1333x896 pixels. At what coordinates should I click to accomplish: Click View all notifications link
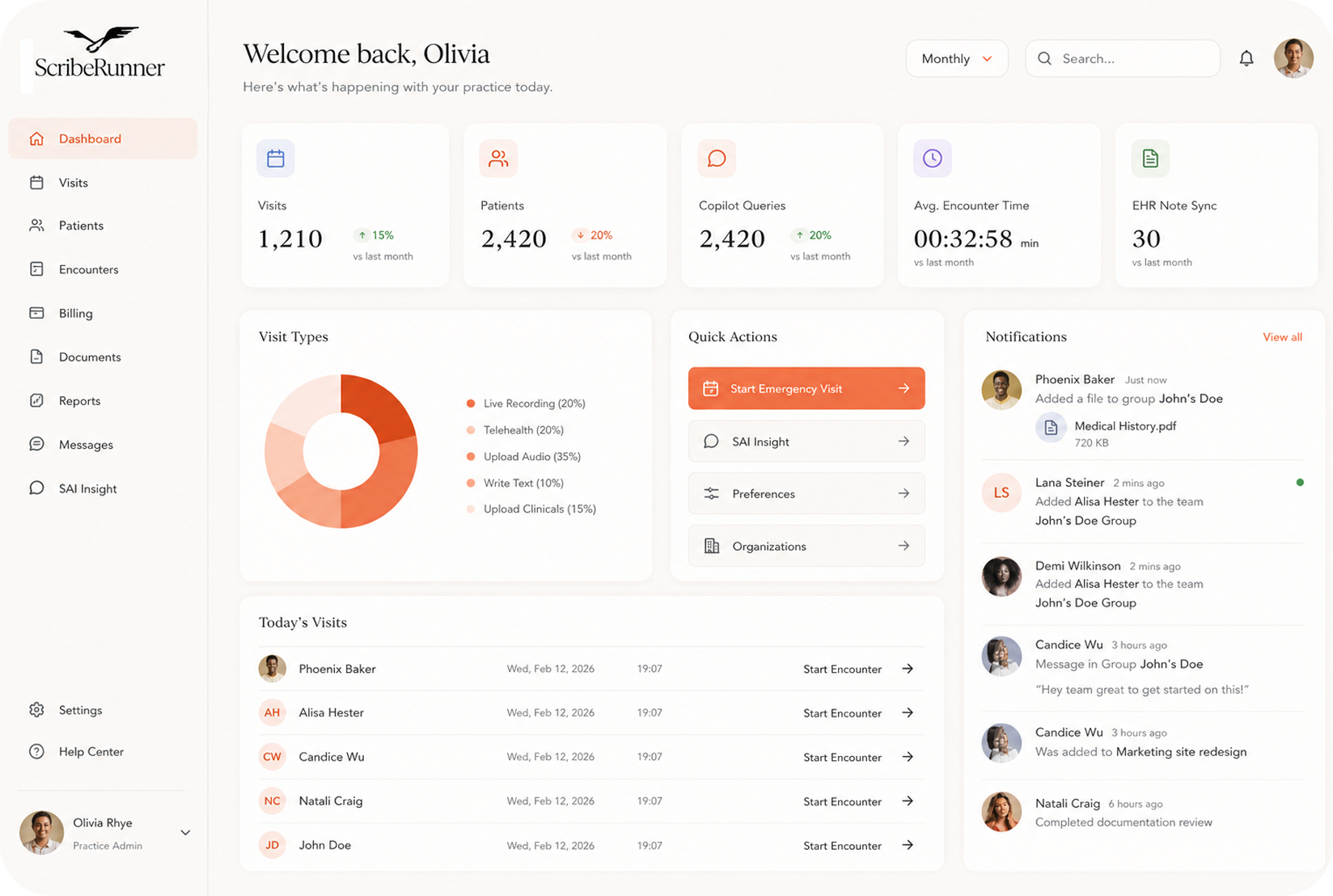click(x=1282, y=337)
